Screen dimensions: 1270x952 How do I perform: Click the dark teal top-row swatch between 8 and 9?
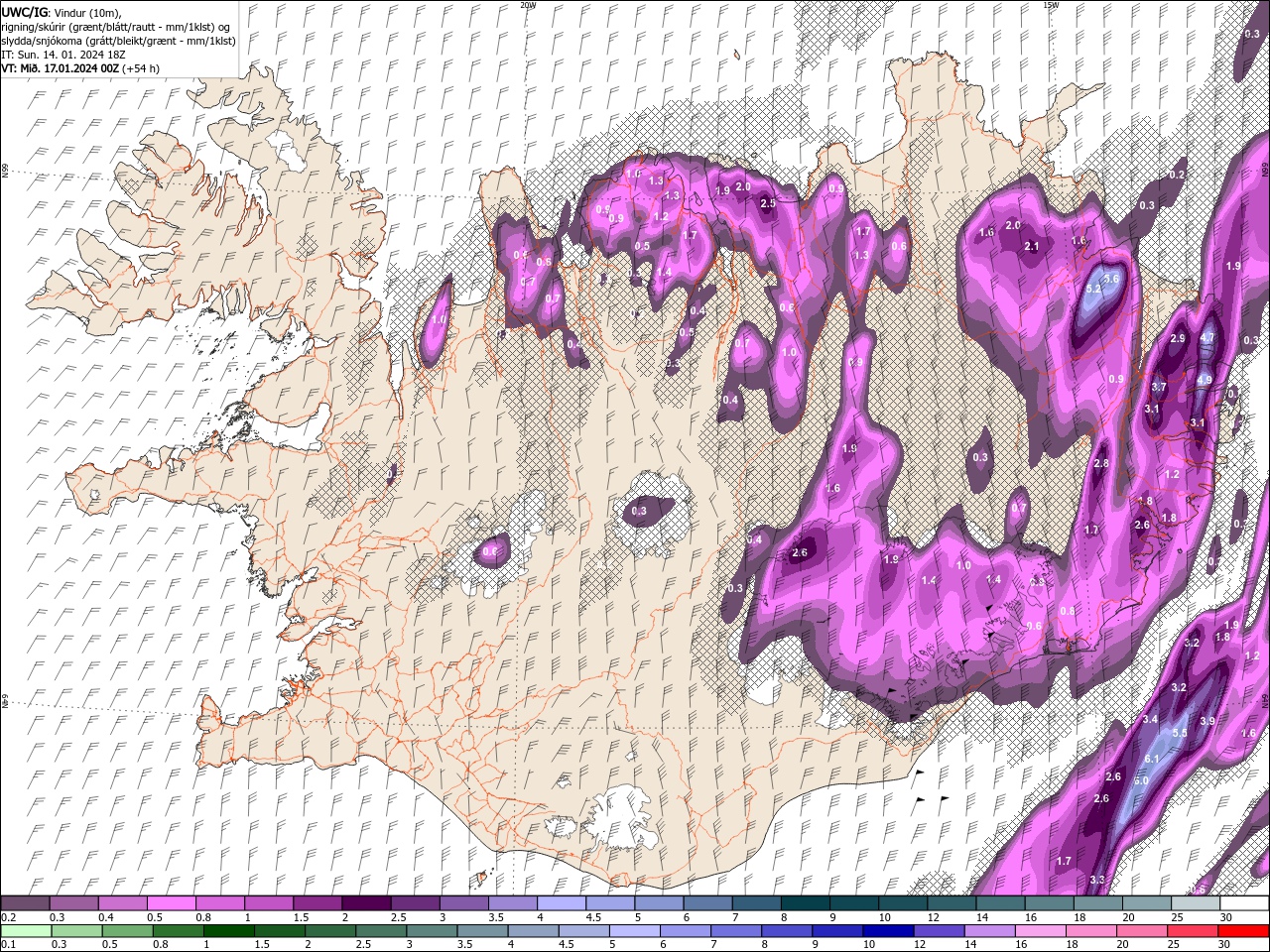click(806, 903)
